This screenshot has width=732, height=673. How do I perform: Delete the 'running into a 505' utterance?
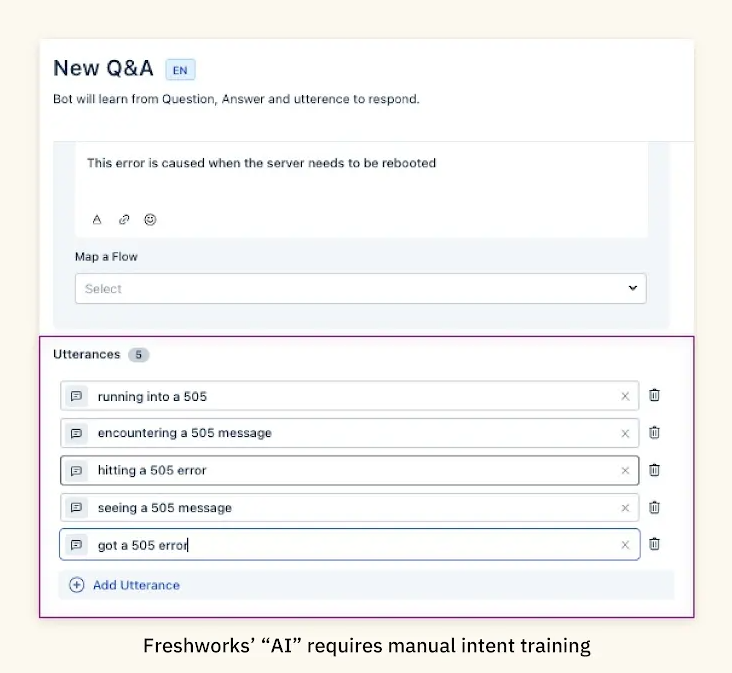pos(654,395)
